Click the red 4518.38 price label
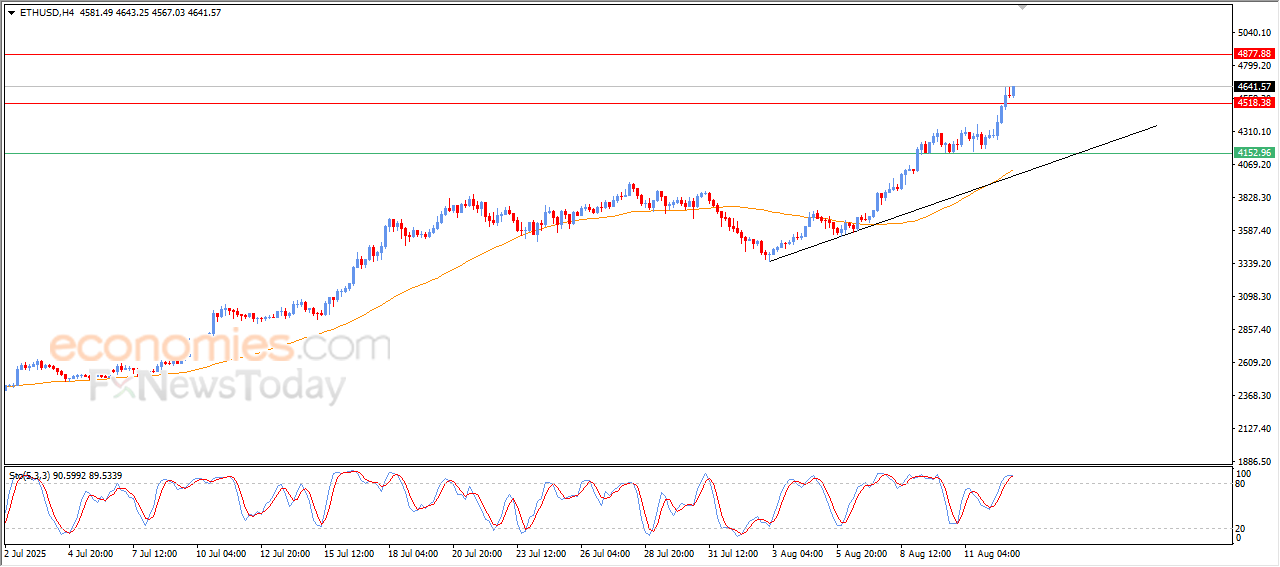 coord(1254,103)
